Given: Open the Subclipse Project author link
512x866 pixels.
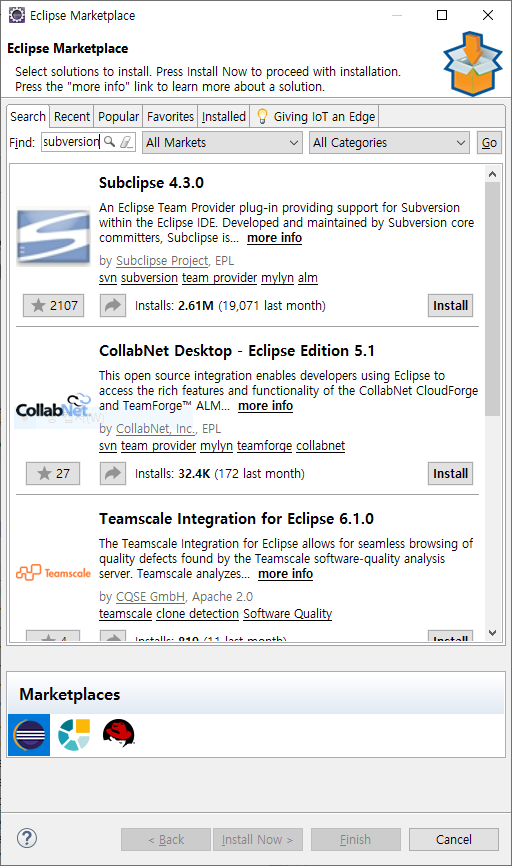Looking at the screenshot, I should click(x=162, y=261).
